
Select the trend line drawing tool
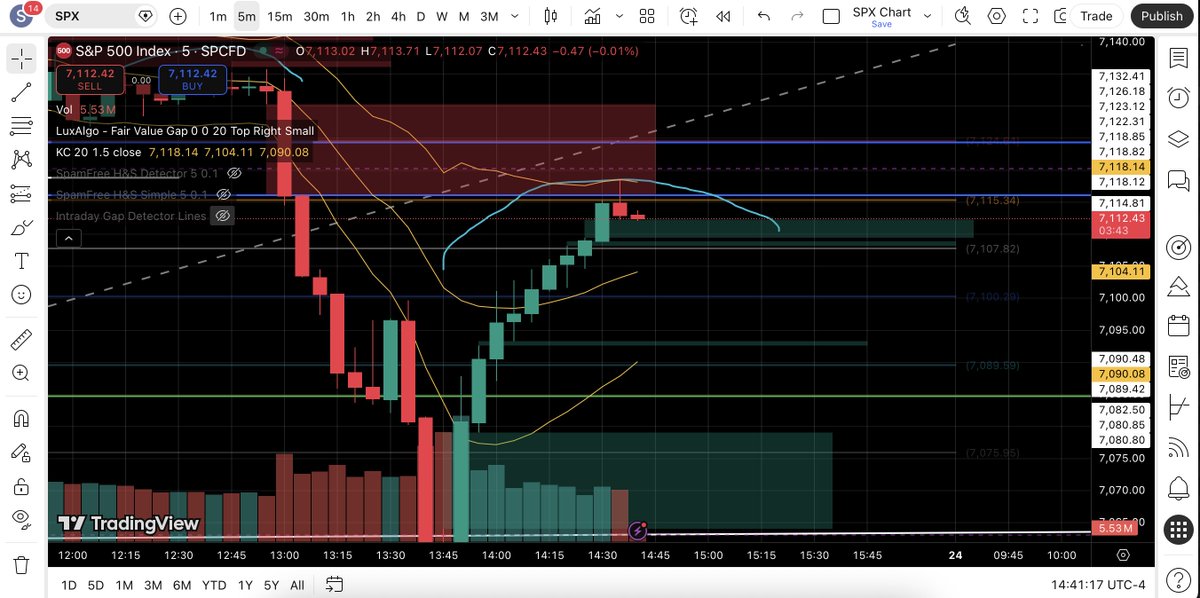(x=21, y=92)
